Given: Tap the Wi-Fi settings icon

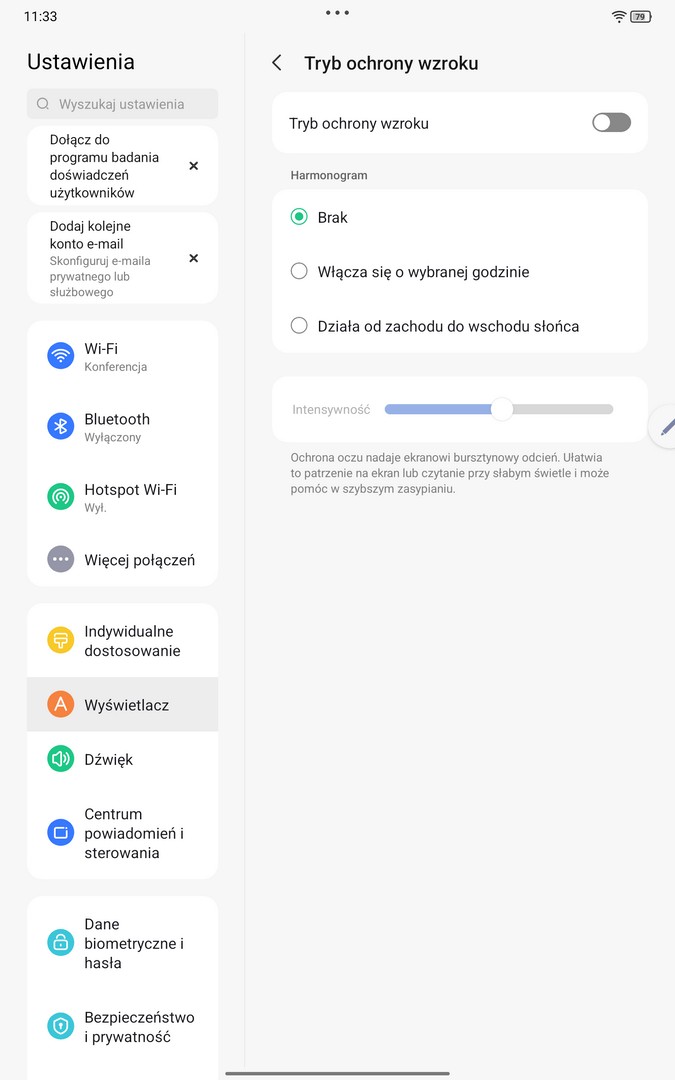Looking at the screenshot, I should click(61, 356).
